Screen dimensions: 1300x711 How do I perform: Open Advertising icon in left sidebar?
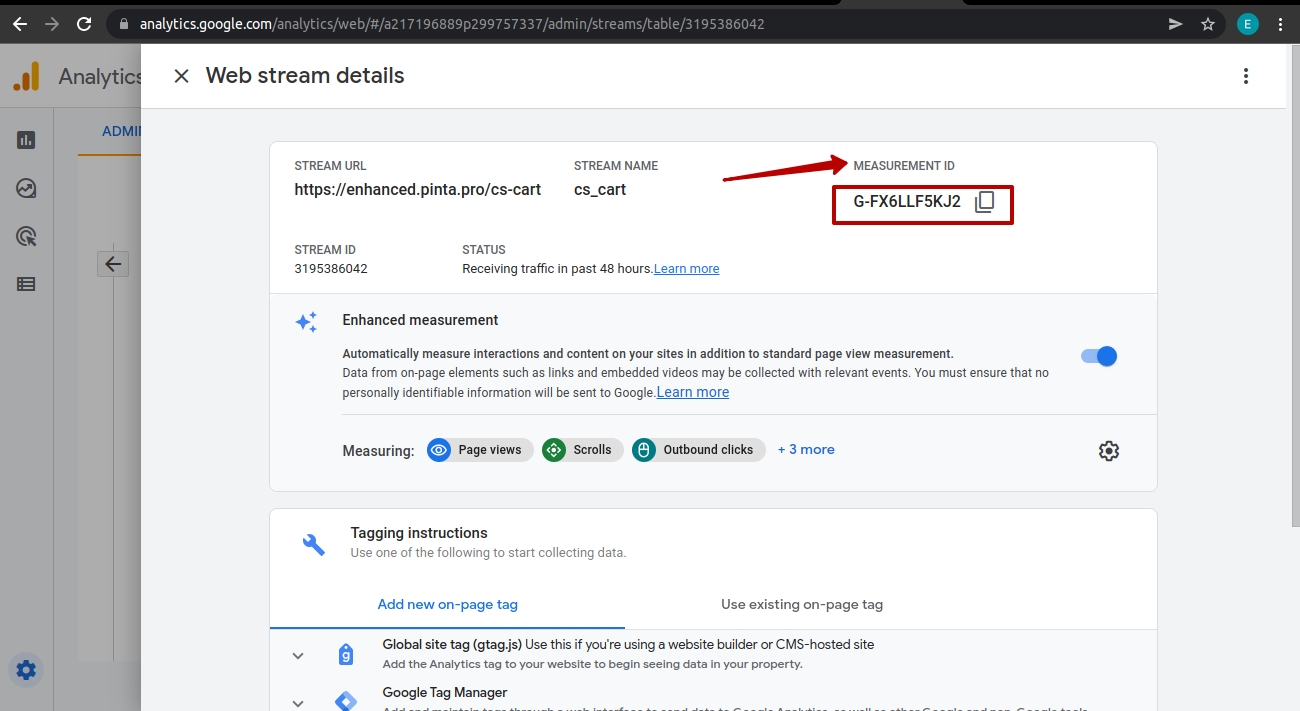pos(27,236)
